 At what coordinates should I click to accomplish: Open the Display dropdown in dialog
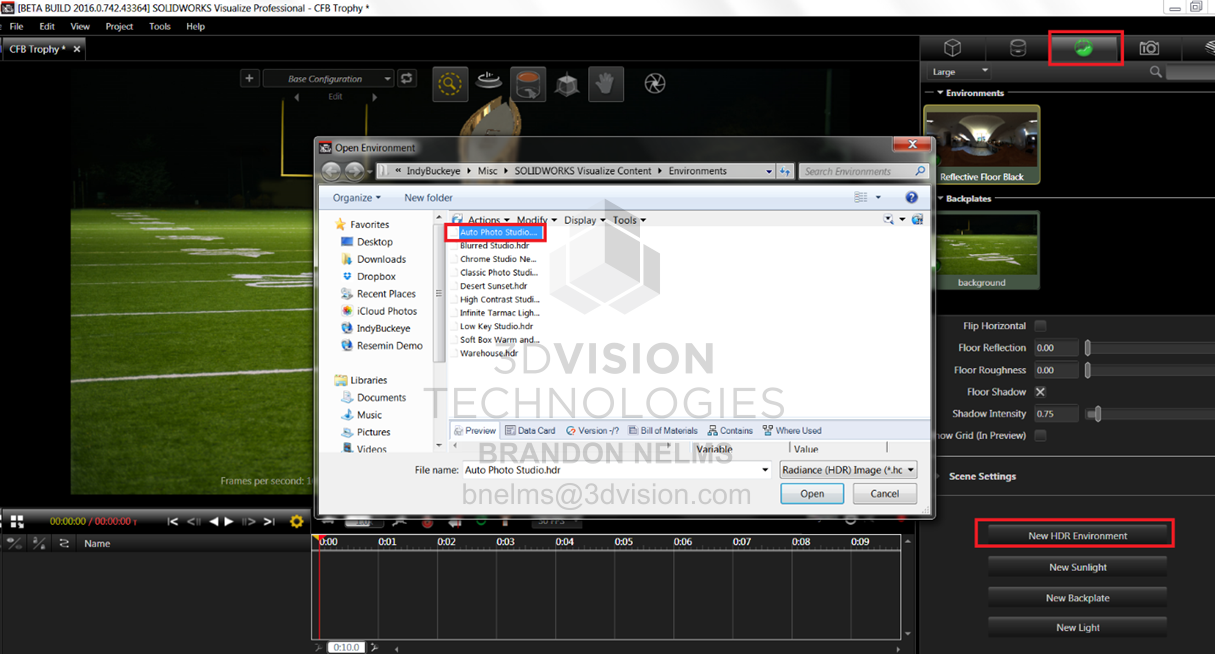pos(584,220)
